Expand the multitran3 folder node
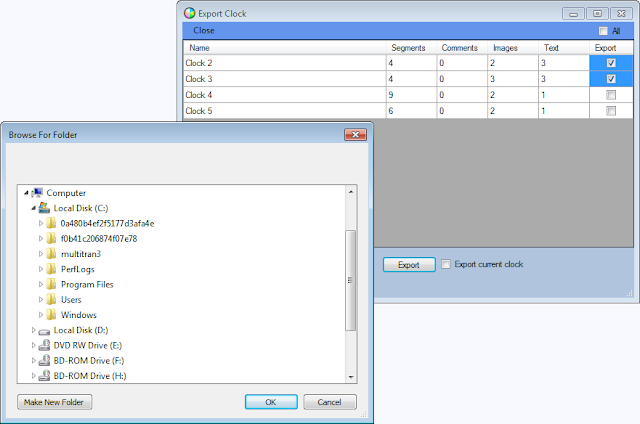Screen dimensions: 640x424 41,254
